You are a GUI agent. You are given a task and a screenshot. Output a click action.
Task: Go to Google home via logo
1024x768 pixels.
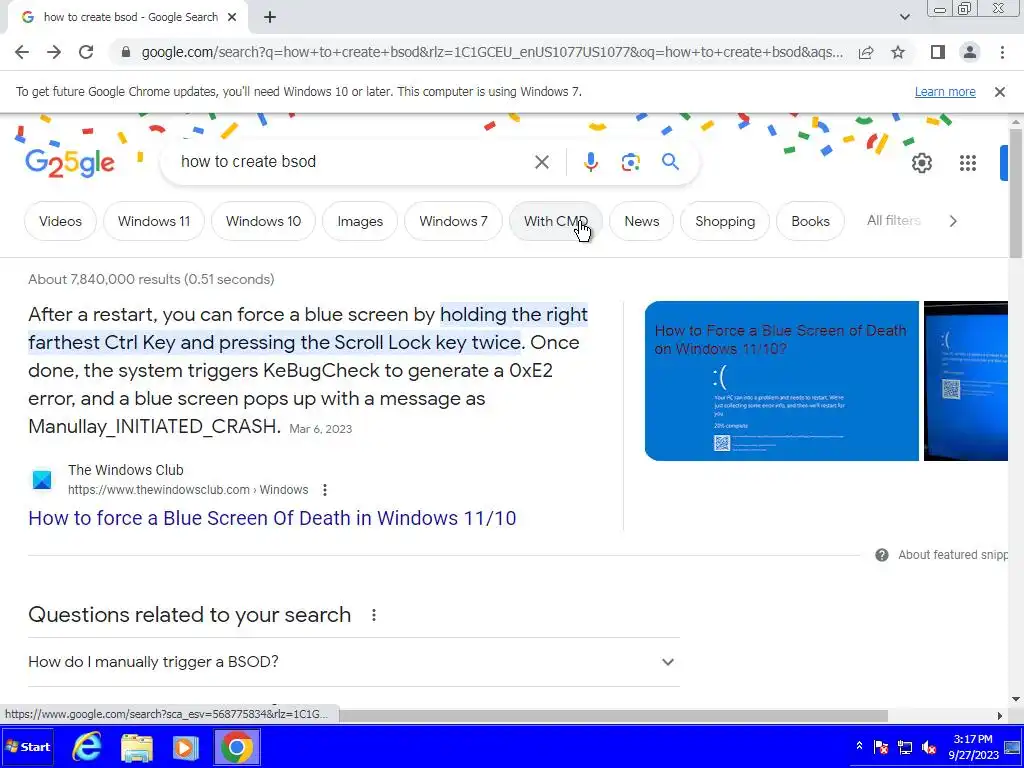[70, 163]
